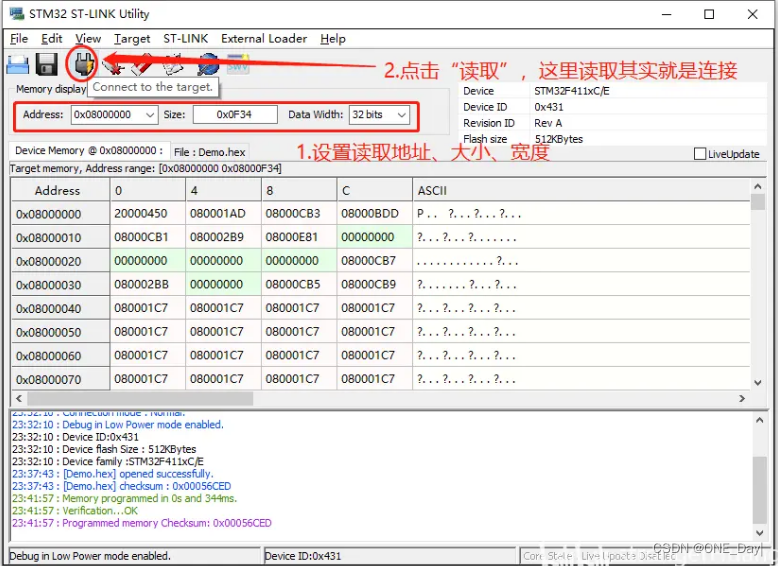Image resolution: width=778 pixels, height=566 pixels.
Task: Switch to Device Memory @ 0x08000000 tab
Action: pos(89,150)
